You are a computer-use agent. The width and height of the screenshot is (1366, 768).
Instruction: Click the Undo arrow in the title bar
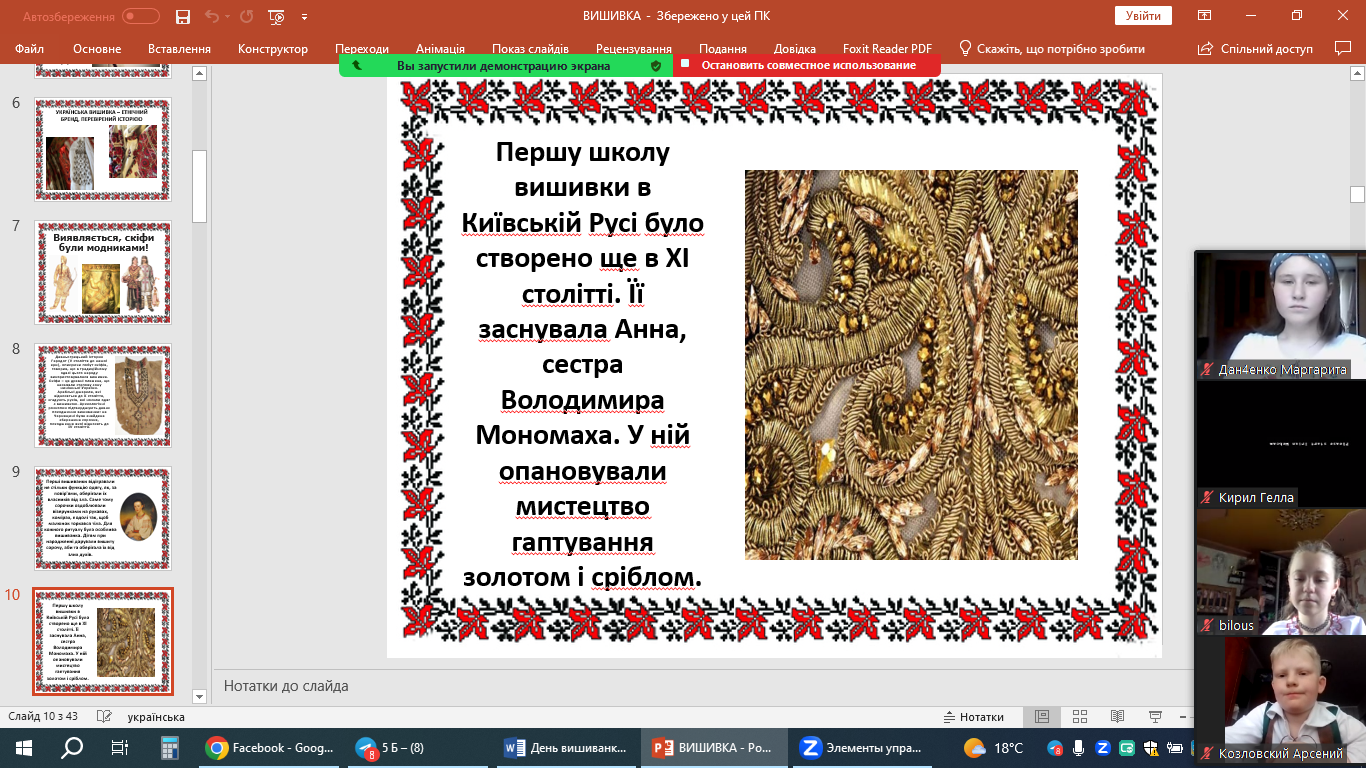pyautogui.click(x=211, y=16)
